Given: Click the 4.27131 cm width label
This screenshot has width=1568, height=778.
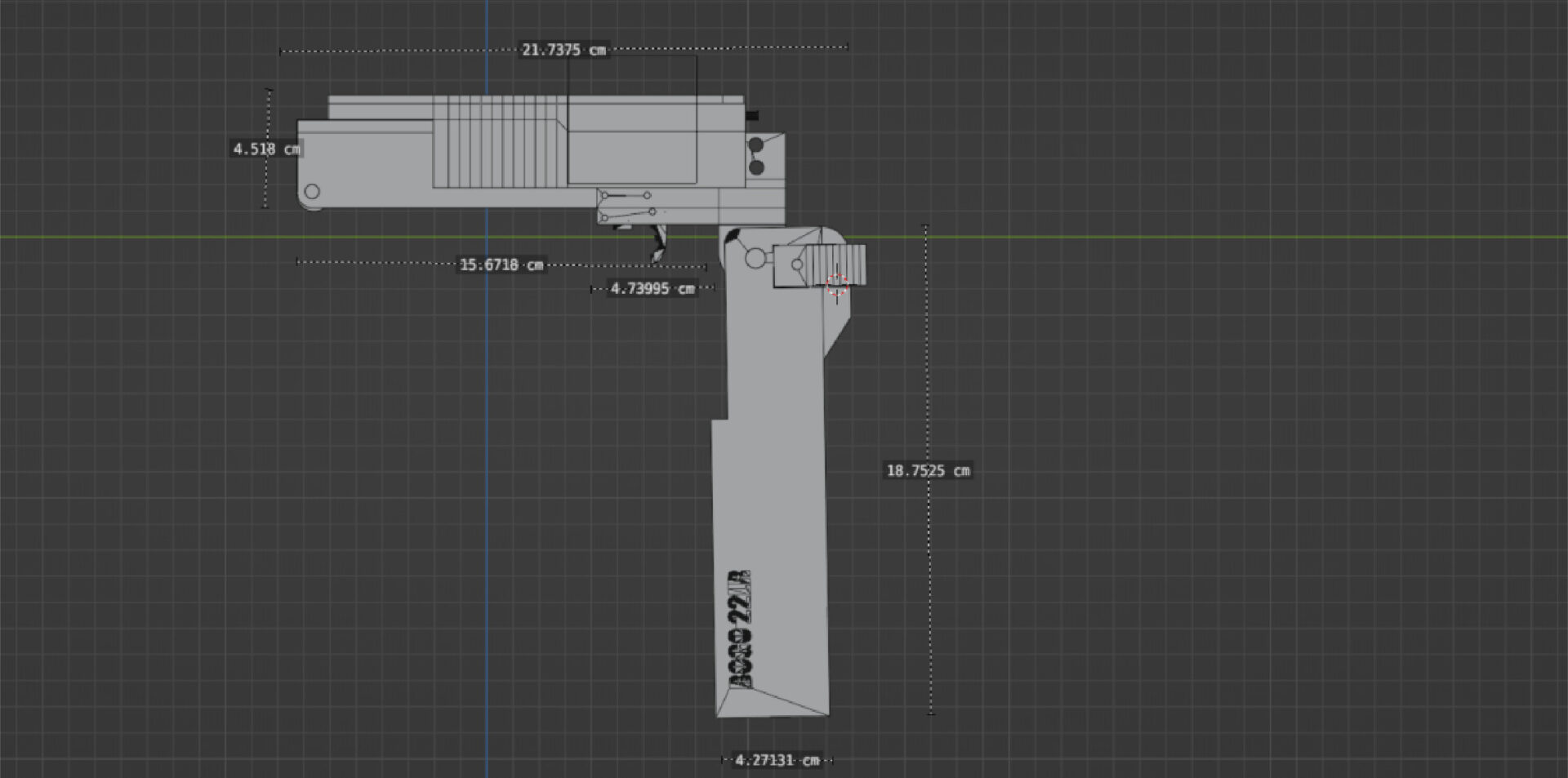Looking at the screenshot, I should point(777,760).
